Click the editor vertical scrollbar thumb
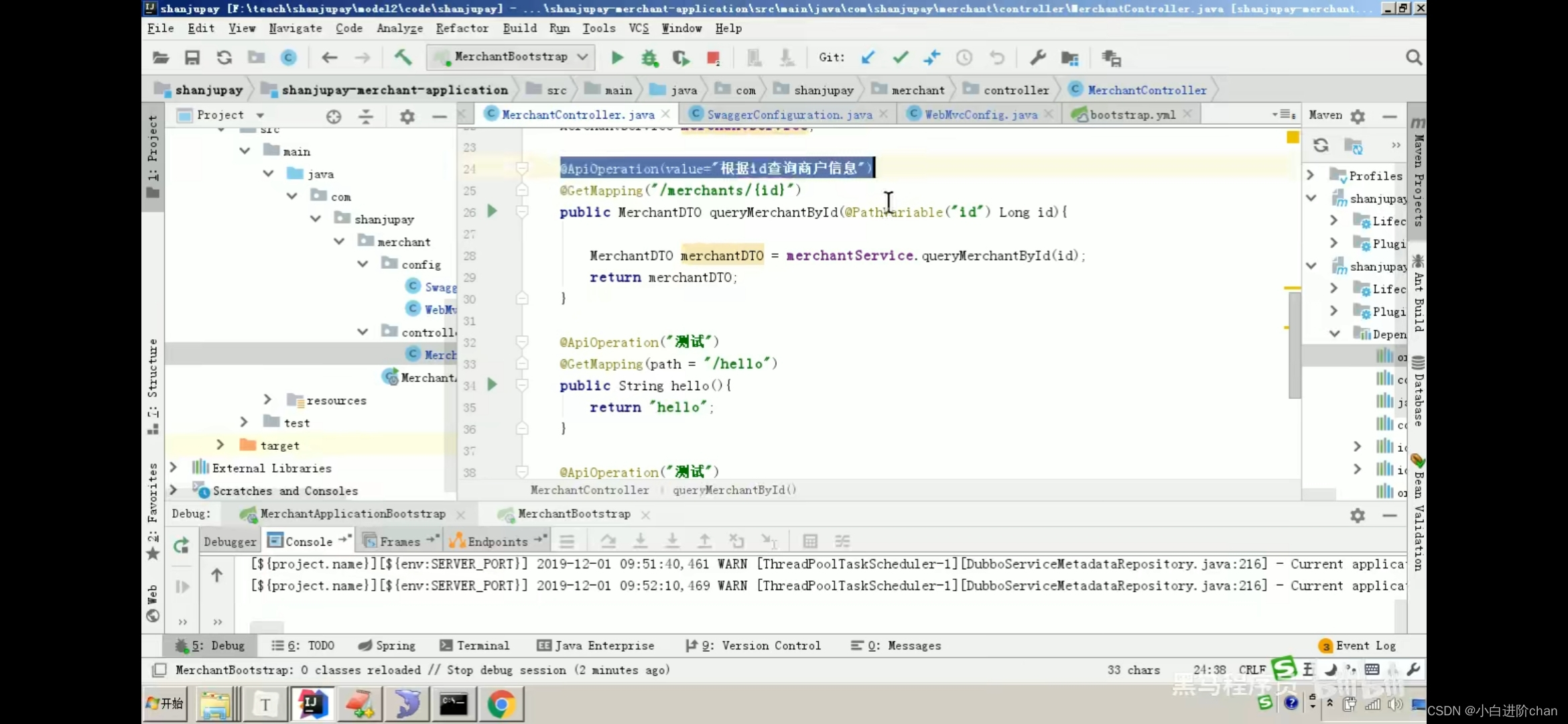Viewport: 1568px width, 724px height. [x=1295, y=344]
